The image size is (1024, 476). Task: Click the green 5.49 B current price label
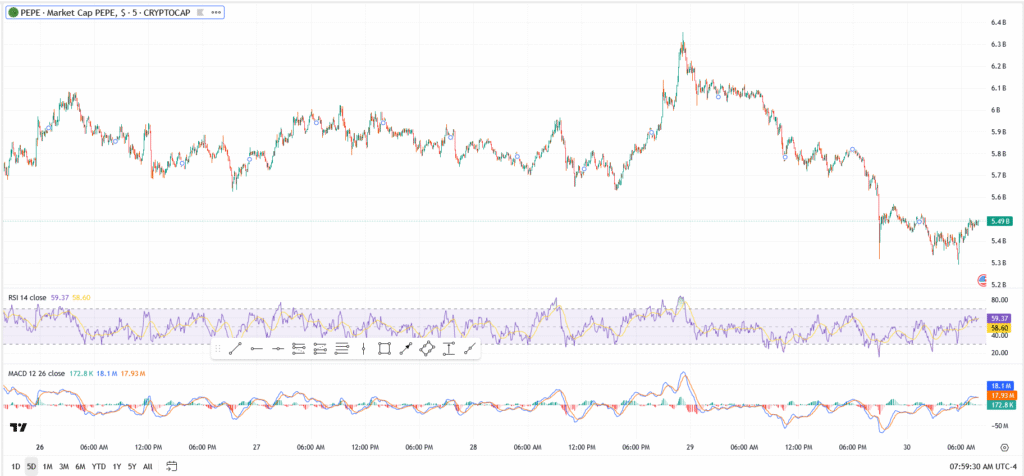(x=1000, y=221)
